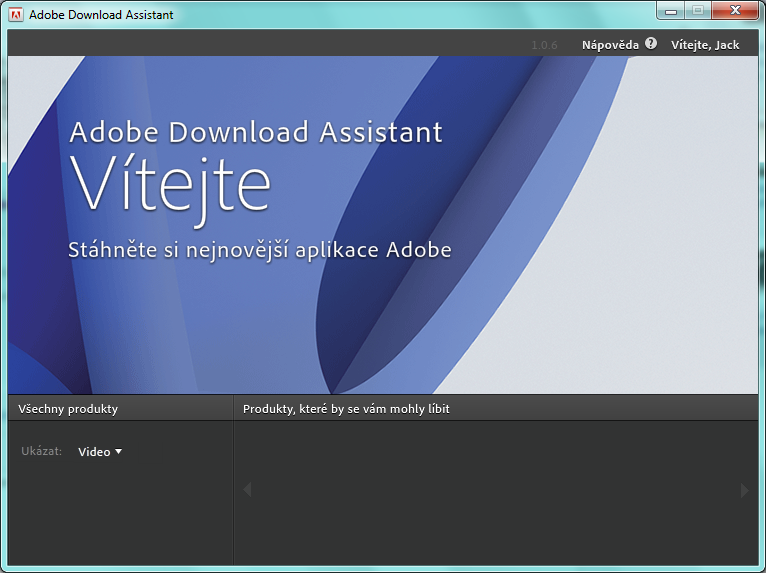Click the 1.0.6 version number
The width and height of the screenshot is (766, 573).
[x=544, y=45]
